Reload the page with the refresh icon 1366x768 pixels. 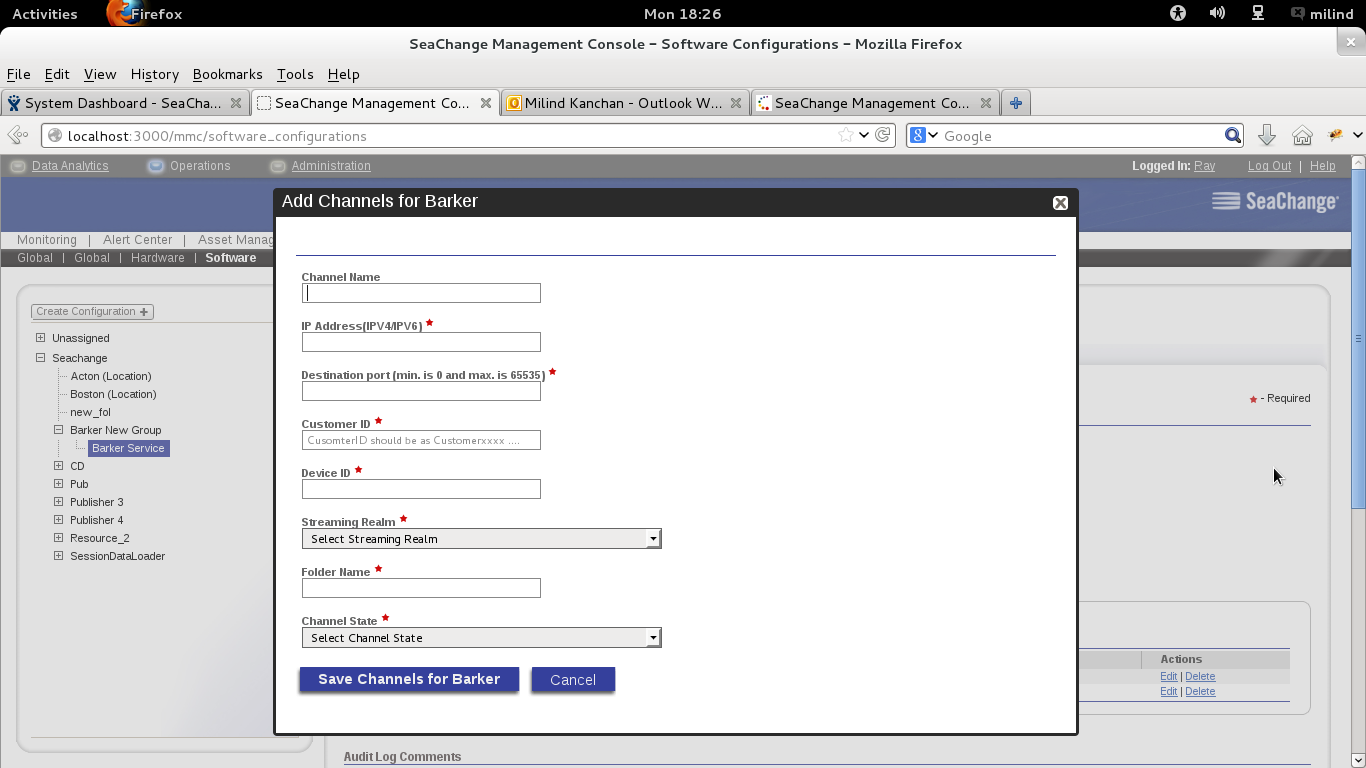coord(883,135)
